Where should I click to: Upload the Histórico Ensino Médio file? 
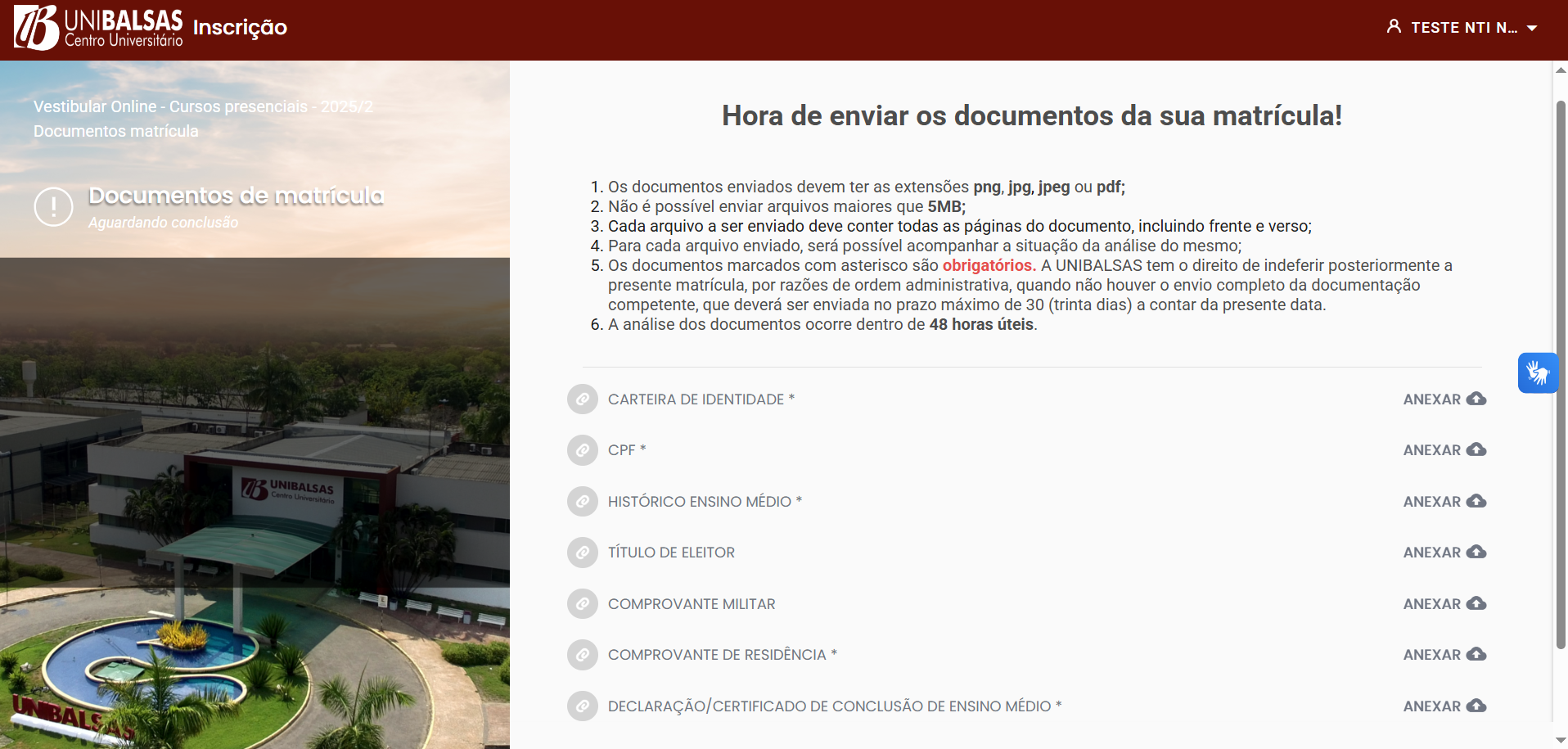(1444, 502)
